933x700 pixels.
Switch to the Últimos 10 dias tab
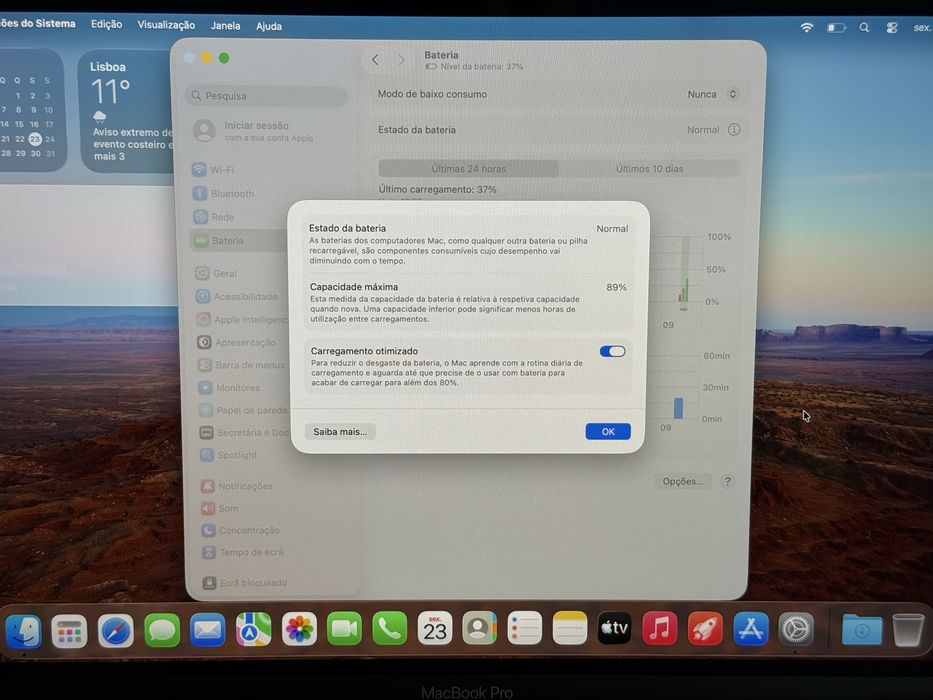tap(649, 168)
